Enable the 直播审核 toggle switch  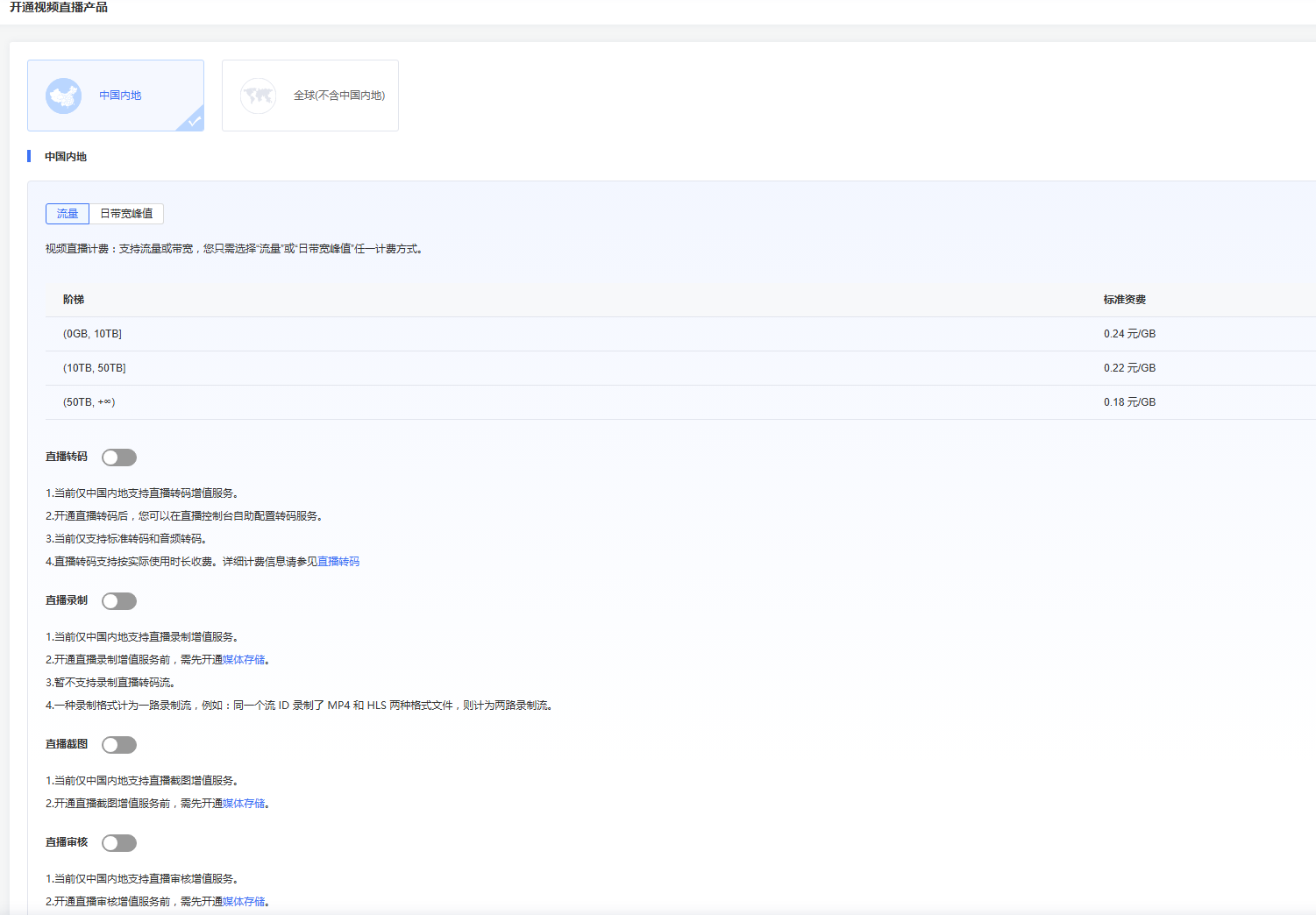pos(119,843)
